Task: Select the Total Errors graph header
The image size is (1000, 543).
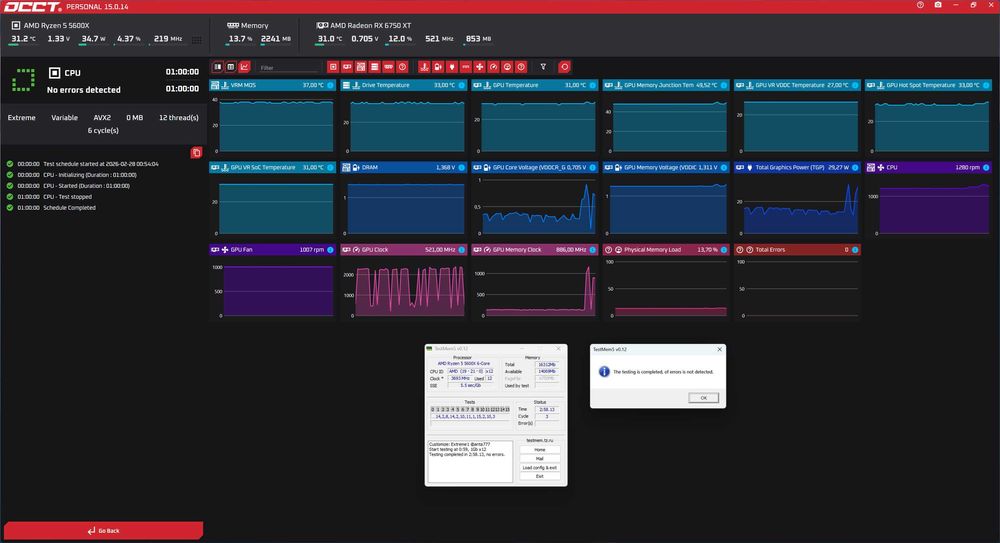Action: (797, 250)
